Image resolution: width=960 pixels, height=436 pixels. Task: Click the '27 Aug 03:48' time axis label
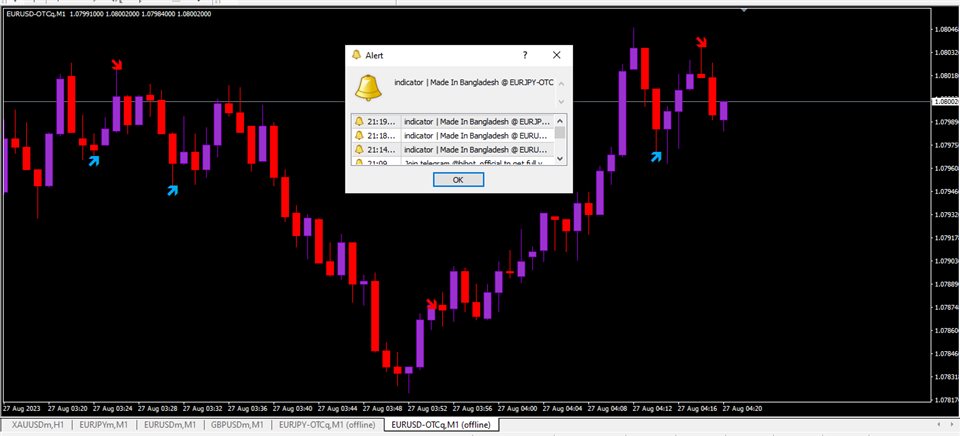click(382, 408)
